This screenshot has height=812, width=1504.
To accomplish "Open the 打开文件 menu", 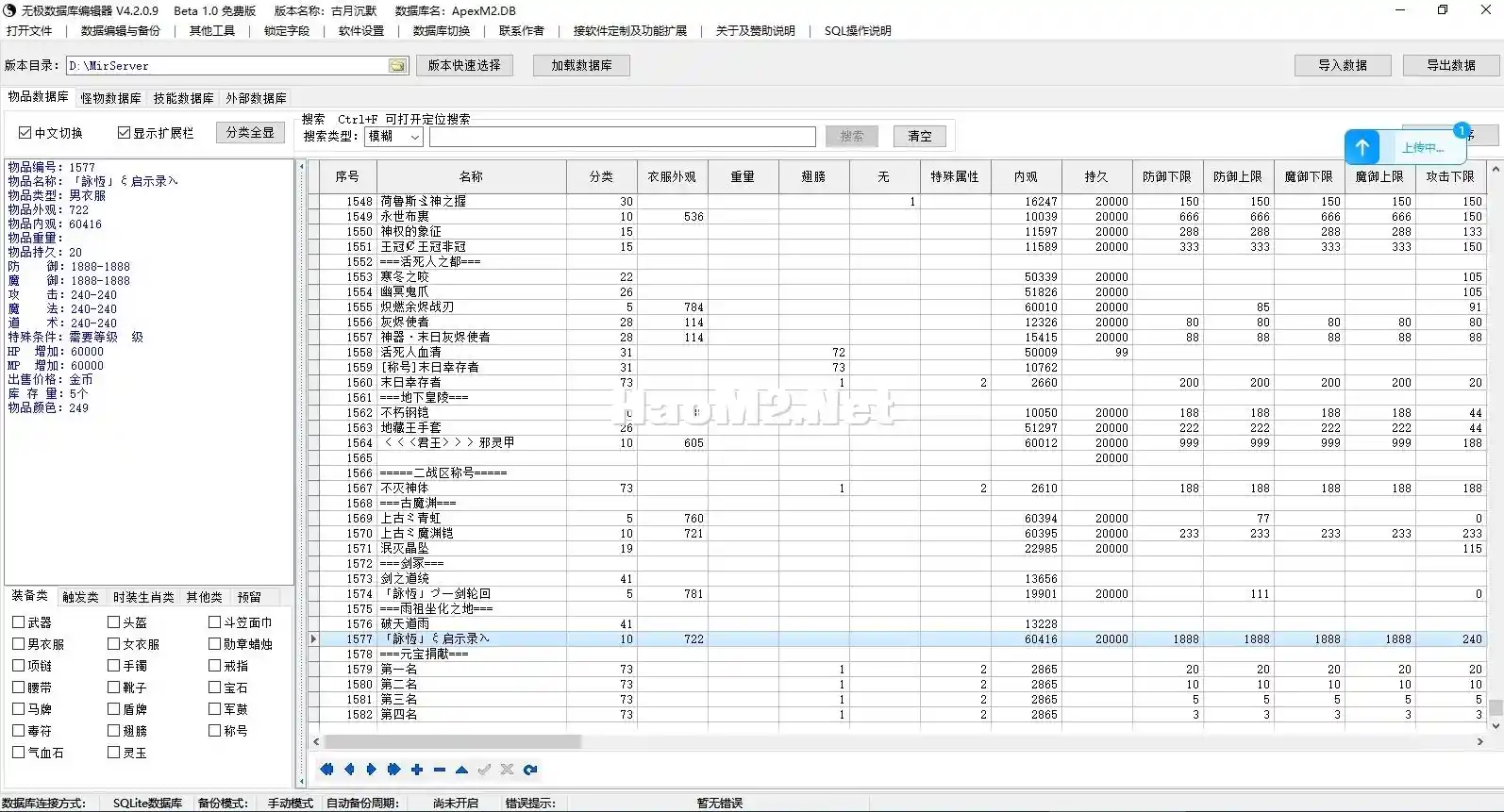I will (x=29, y=31).
